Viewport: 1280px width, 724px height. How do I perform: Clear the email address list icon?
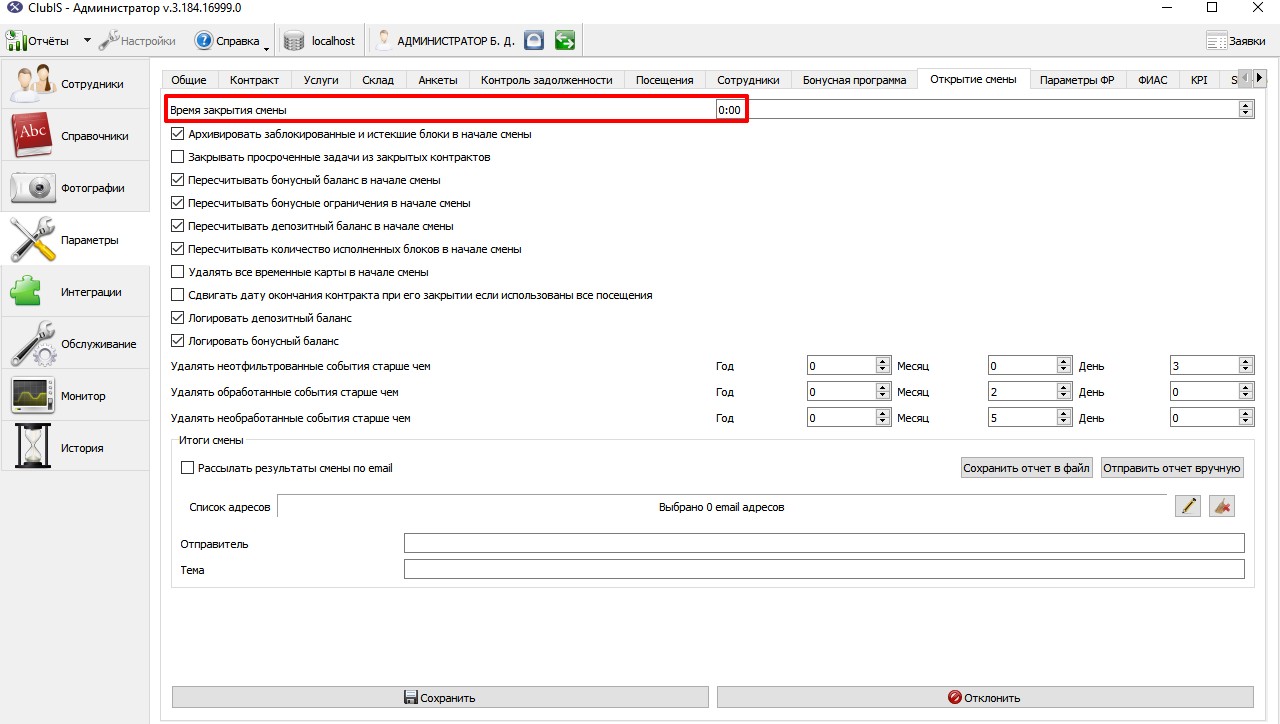[x=1221, y=507]
